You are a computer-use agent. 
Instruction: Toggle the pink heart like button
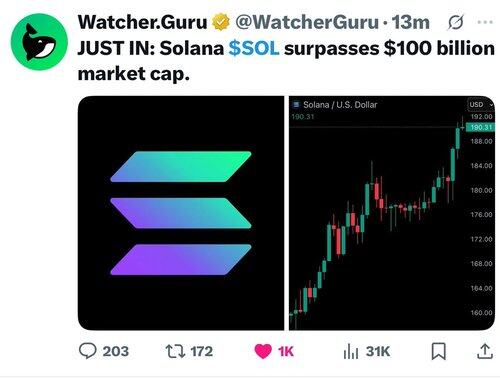263,351
